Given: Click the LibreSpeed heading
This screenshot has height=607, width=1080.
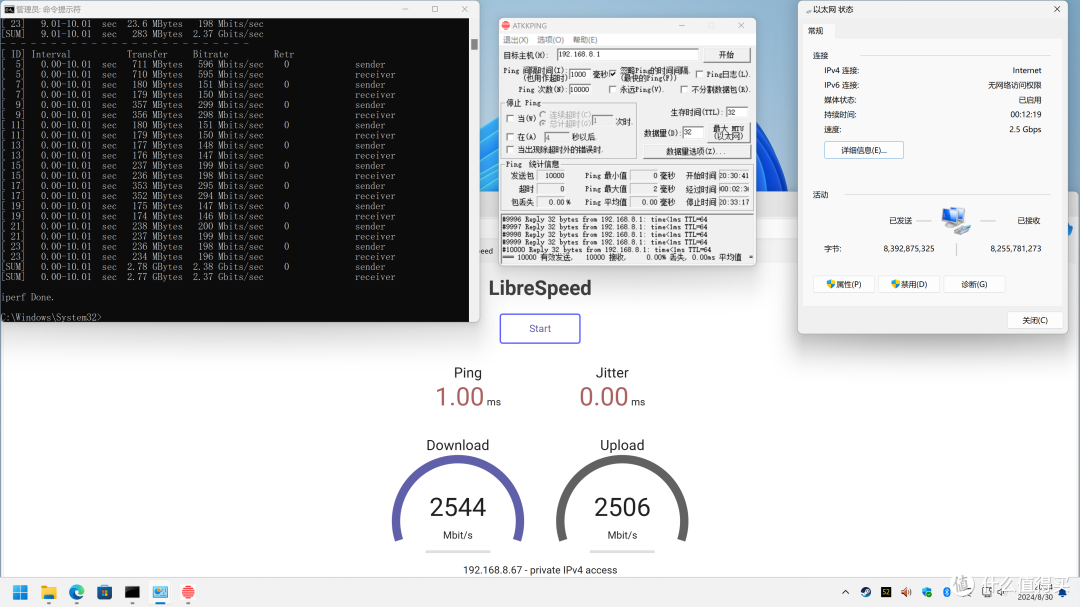Looking at the screenshot, I should [540, 288].
